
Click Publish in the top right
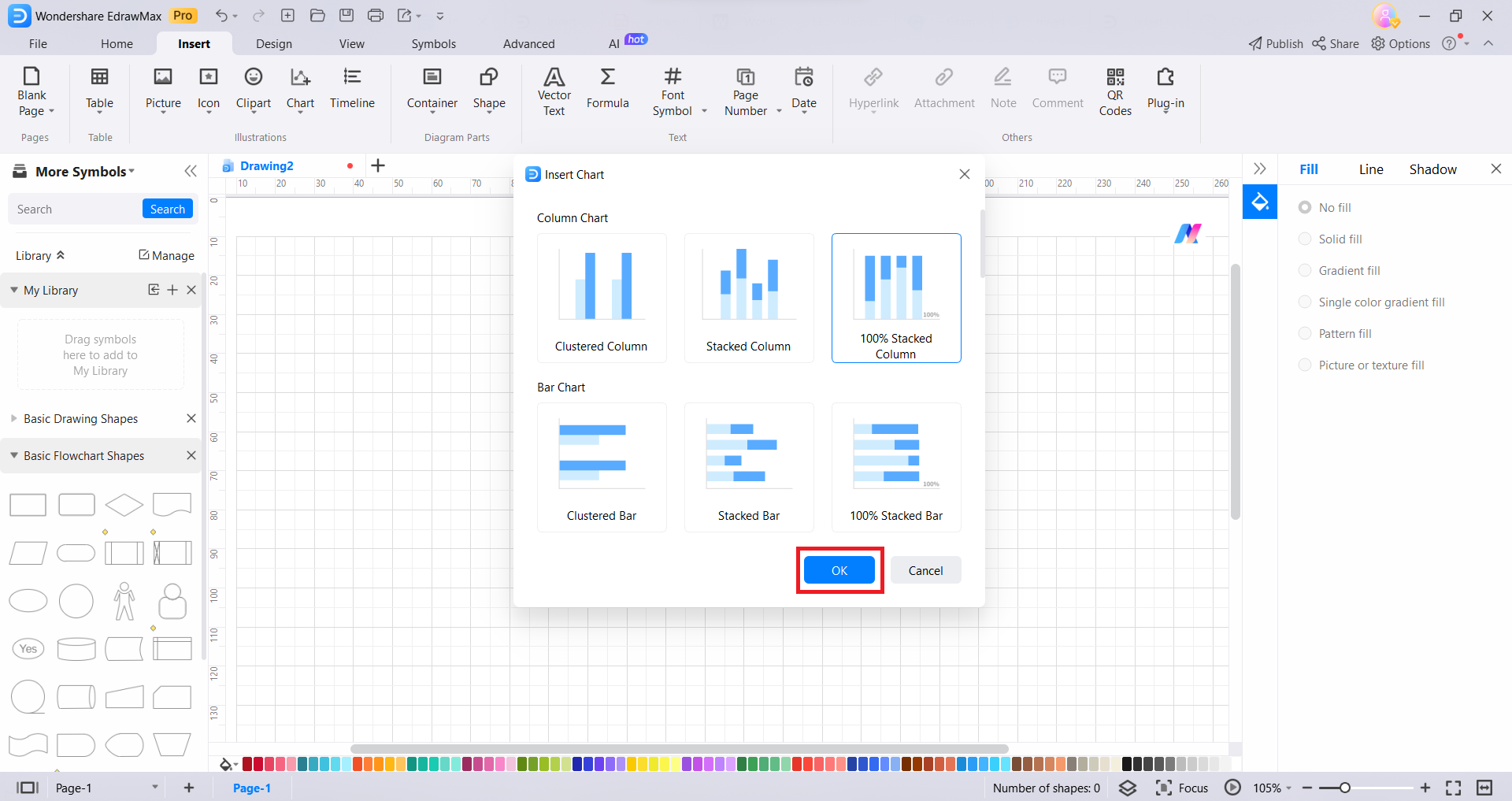pyautogui.click(x=1276, y=44)
